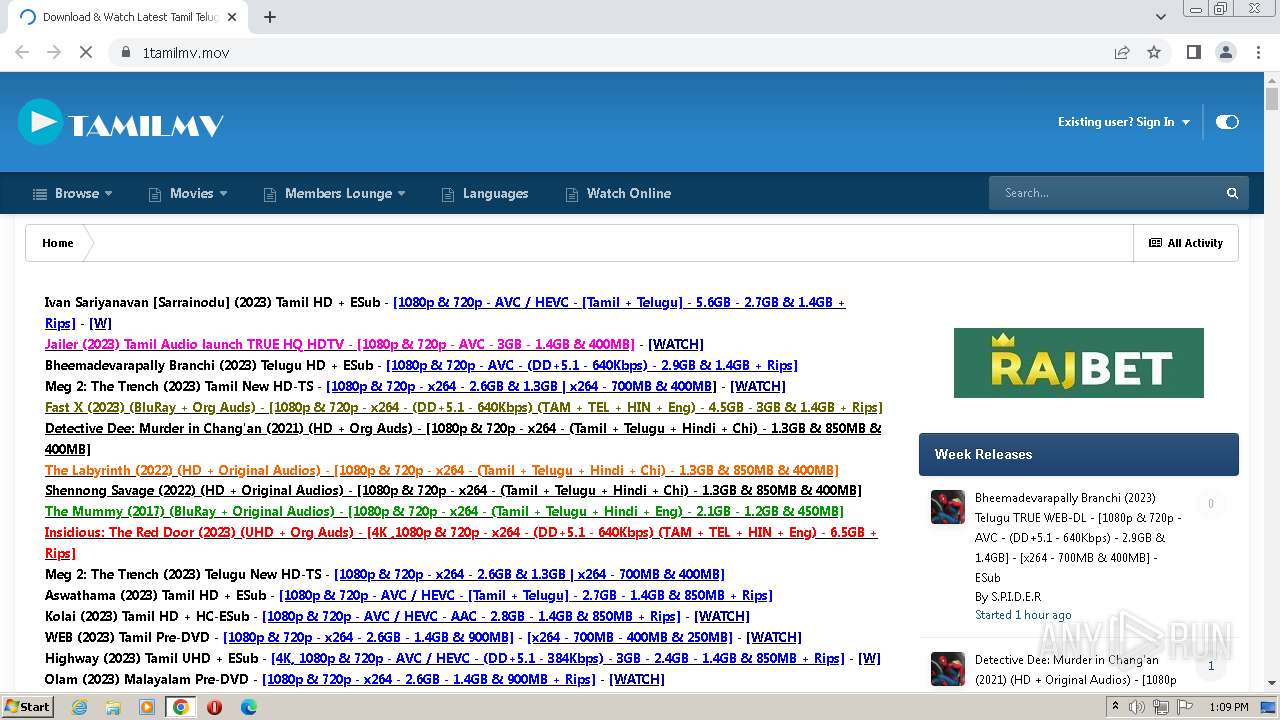Expand the Browse menu
Image resolution: width=1280 pixels, height=720 pixels.
tap(72, 193)
